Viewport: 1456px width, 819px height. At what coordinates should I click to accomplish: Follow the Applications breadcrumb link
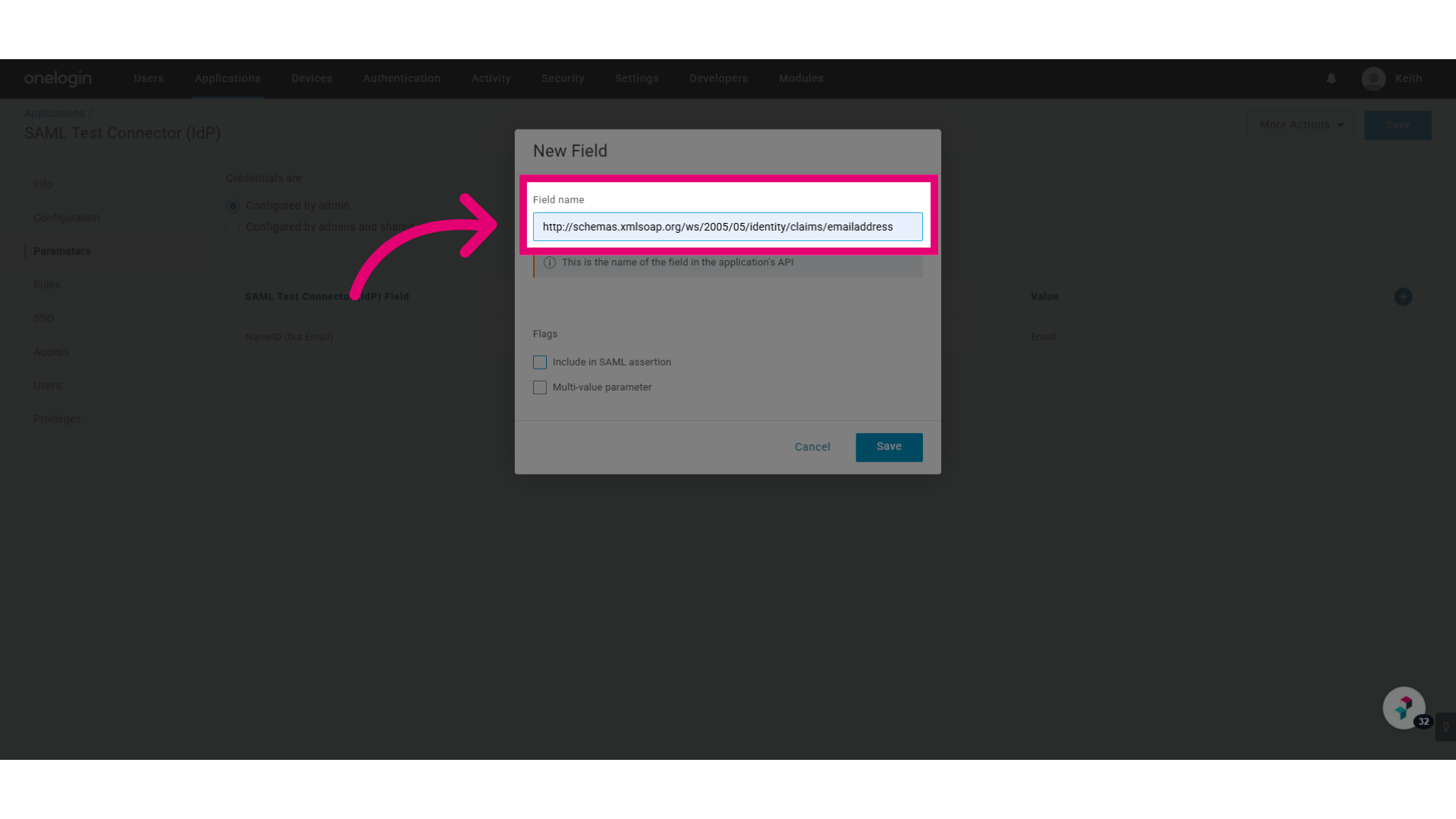point(55,114)
